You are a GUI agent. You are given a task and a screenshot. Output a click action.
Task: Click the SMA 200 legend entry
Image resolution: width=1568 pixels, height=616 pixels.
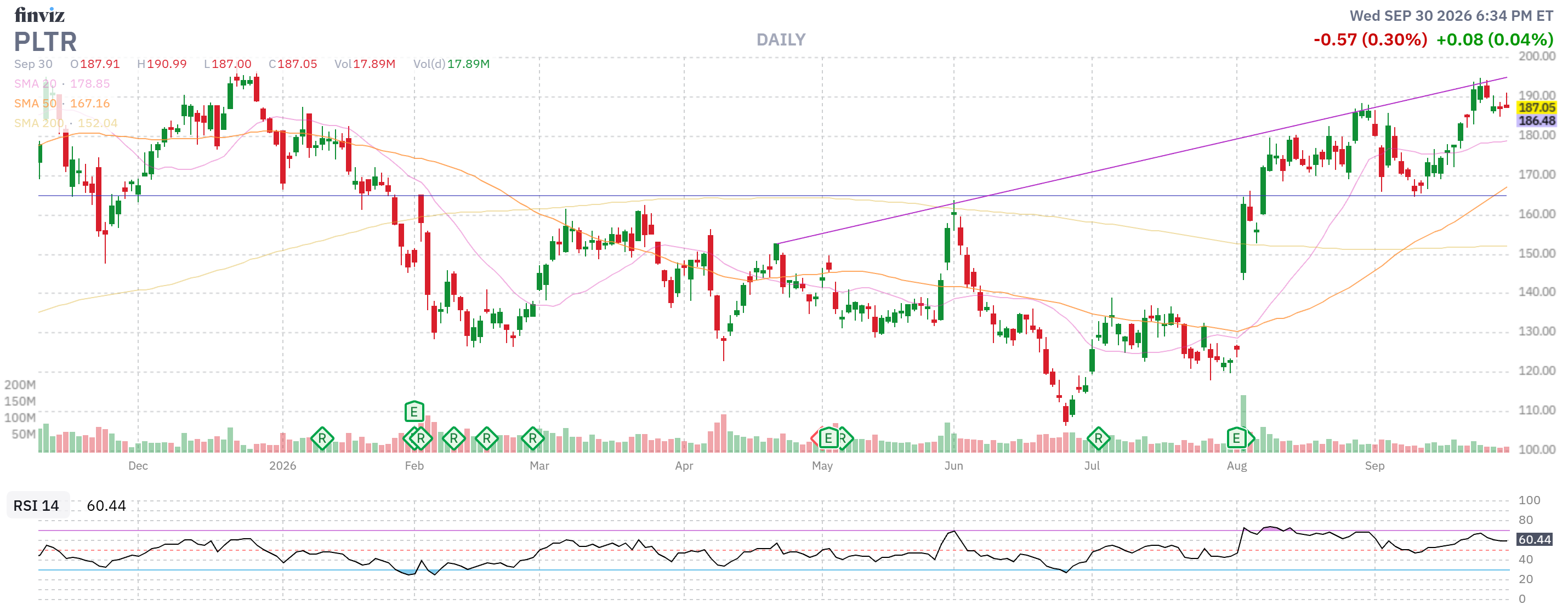click(x=66, y=123)
